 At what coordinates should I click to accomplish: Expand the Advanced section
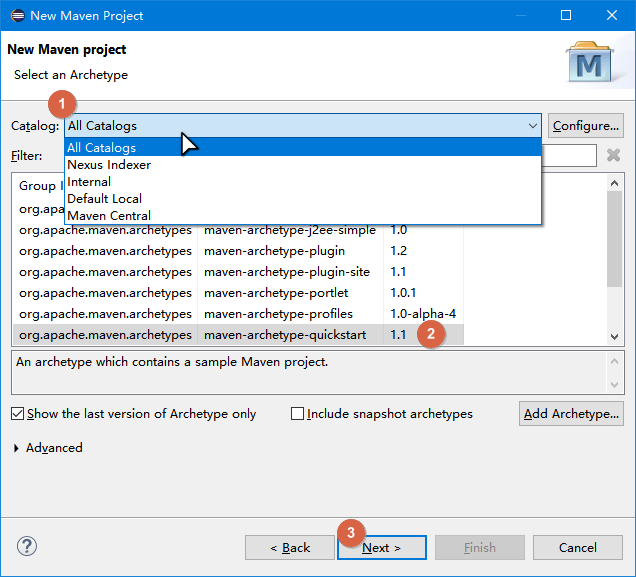16,448
